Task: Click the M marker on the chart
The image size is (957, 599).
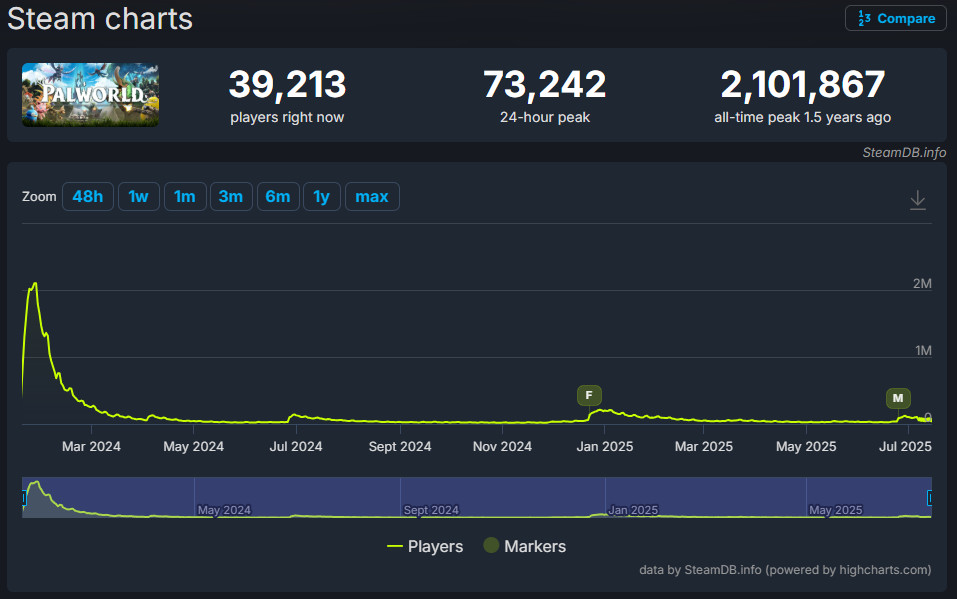Action: point(898,398)
